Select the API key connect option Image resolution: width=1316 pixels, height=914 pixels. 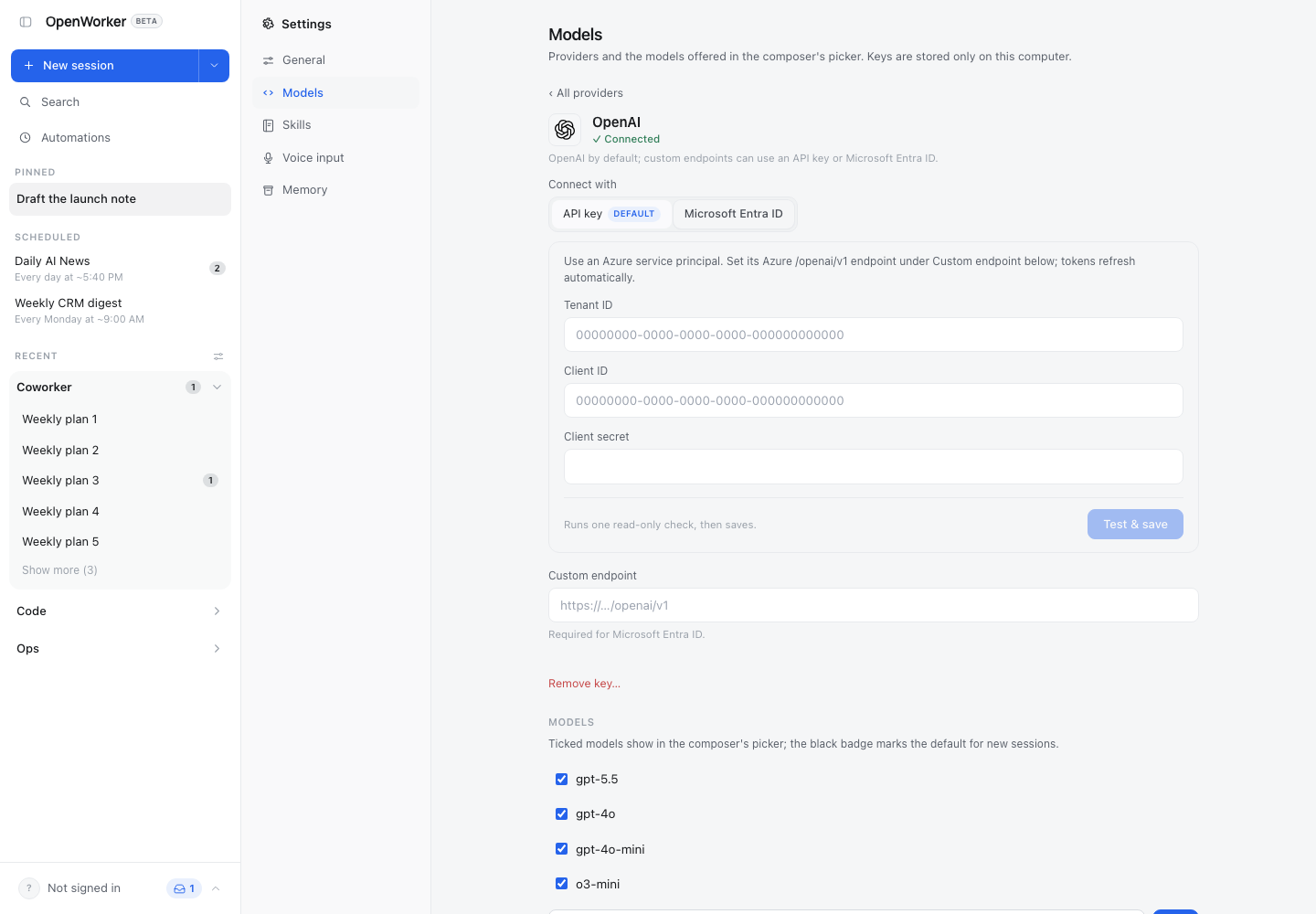610,214
